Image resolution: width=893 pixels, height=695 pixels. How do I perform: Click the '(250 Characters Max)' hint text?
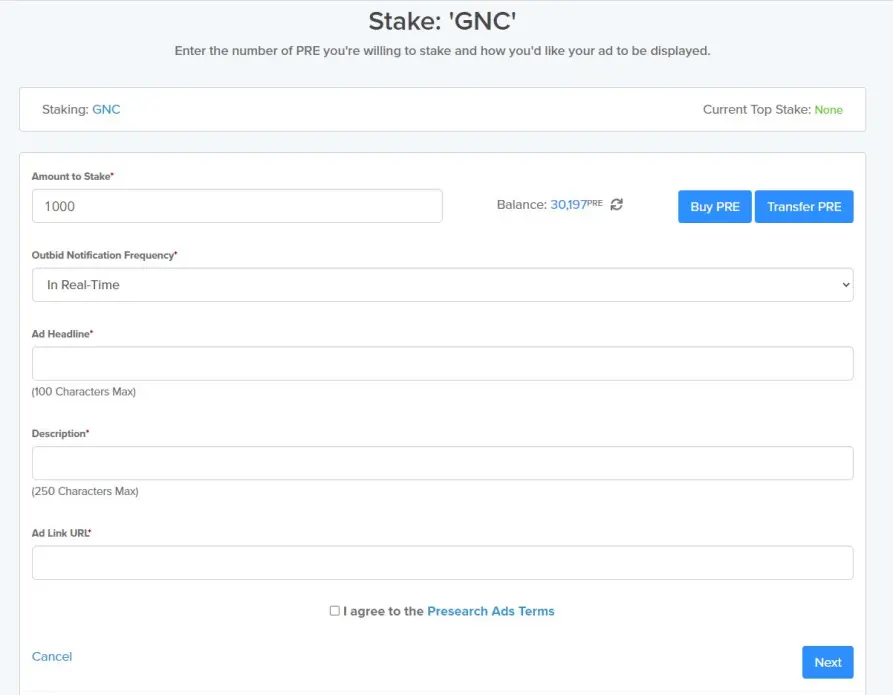[x=85, y=491]
